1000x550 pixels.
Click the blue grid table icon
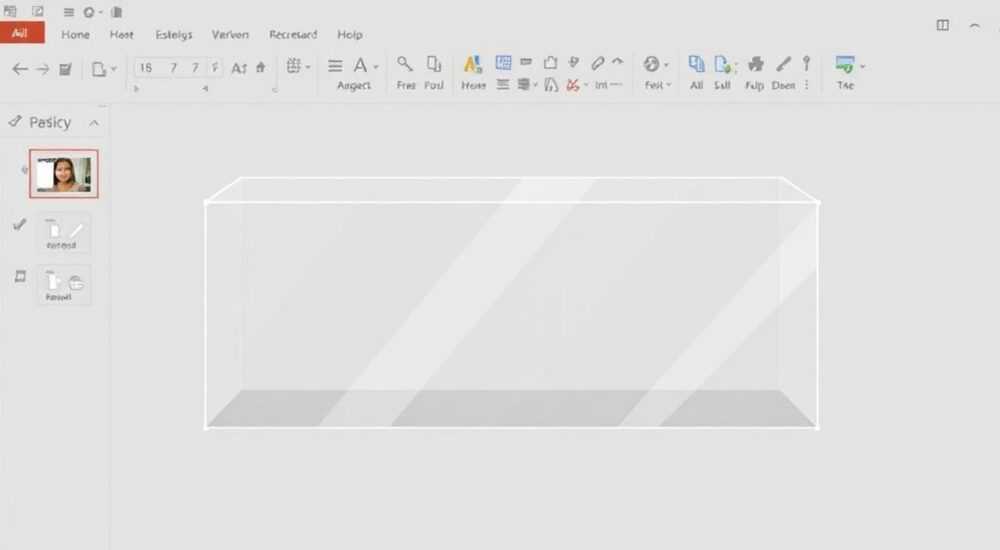[x=503, y=62]
